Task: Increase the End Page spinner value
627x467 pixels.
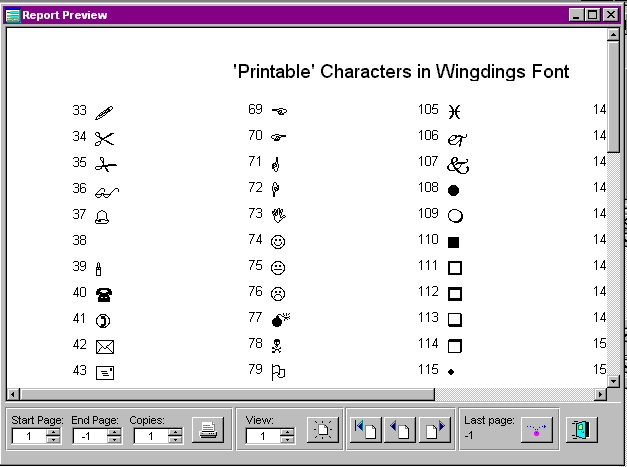Action: (x=114, y=432)
